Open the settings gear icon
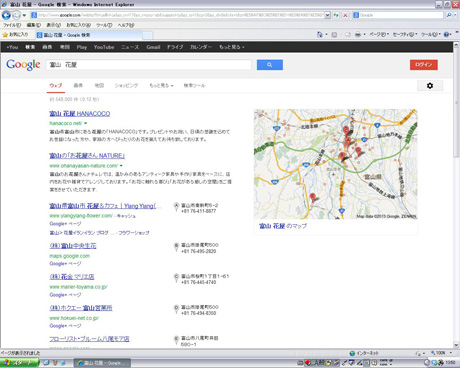Screen dimensions: 460x368 pos(430,86)
